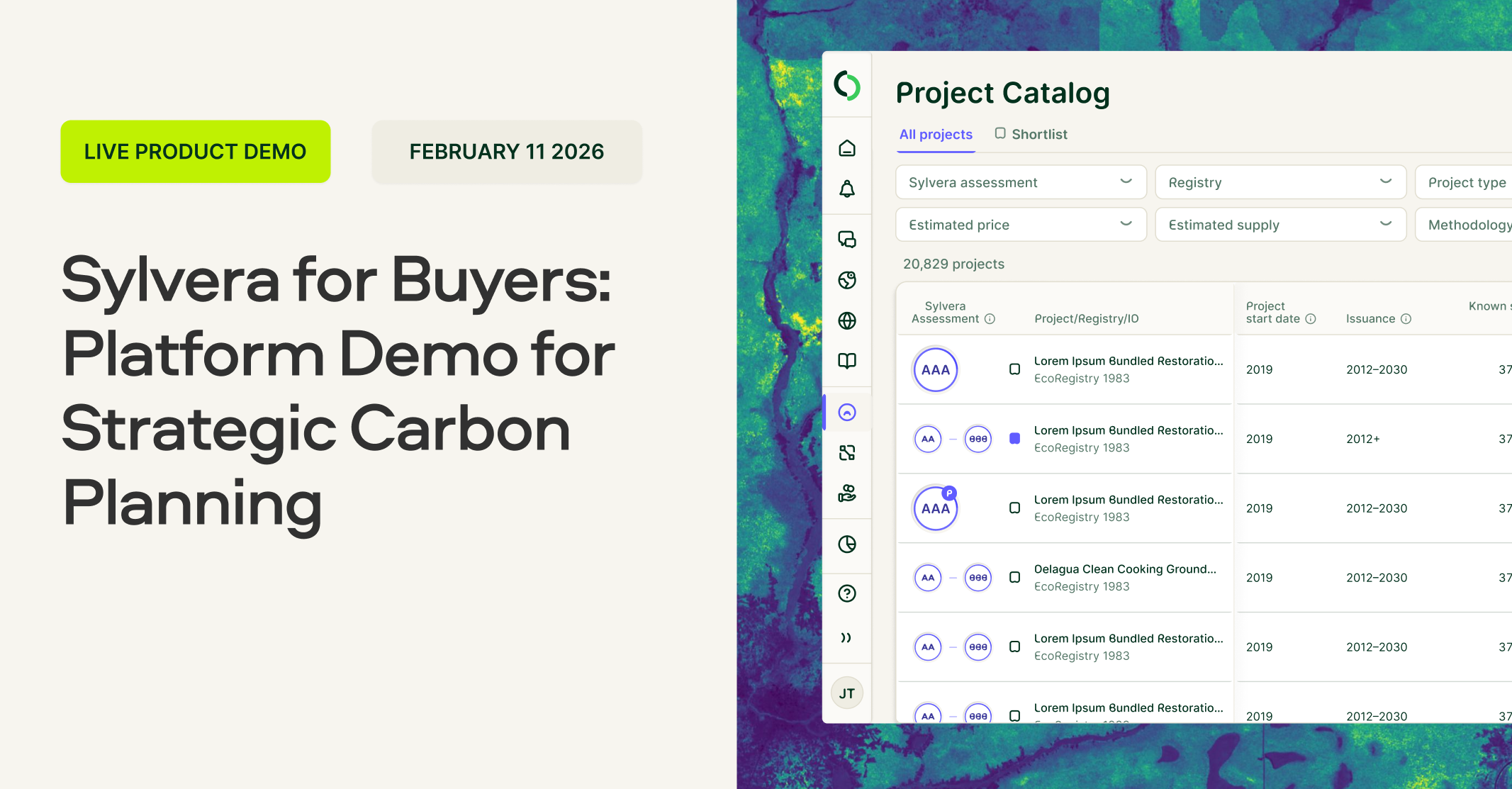Screen dimensions: 1512x789
Task: Check the Delagua Clean Cooking checkbox
Action: click(1014, 578)
